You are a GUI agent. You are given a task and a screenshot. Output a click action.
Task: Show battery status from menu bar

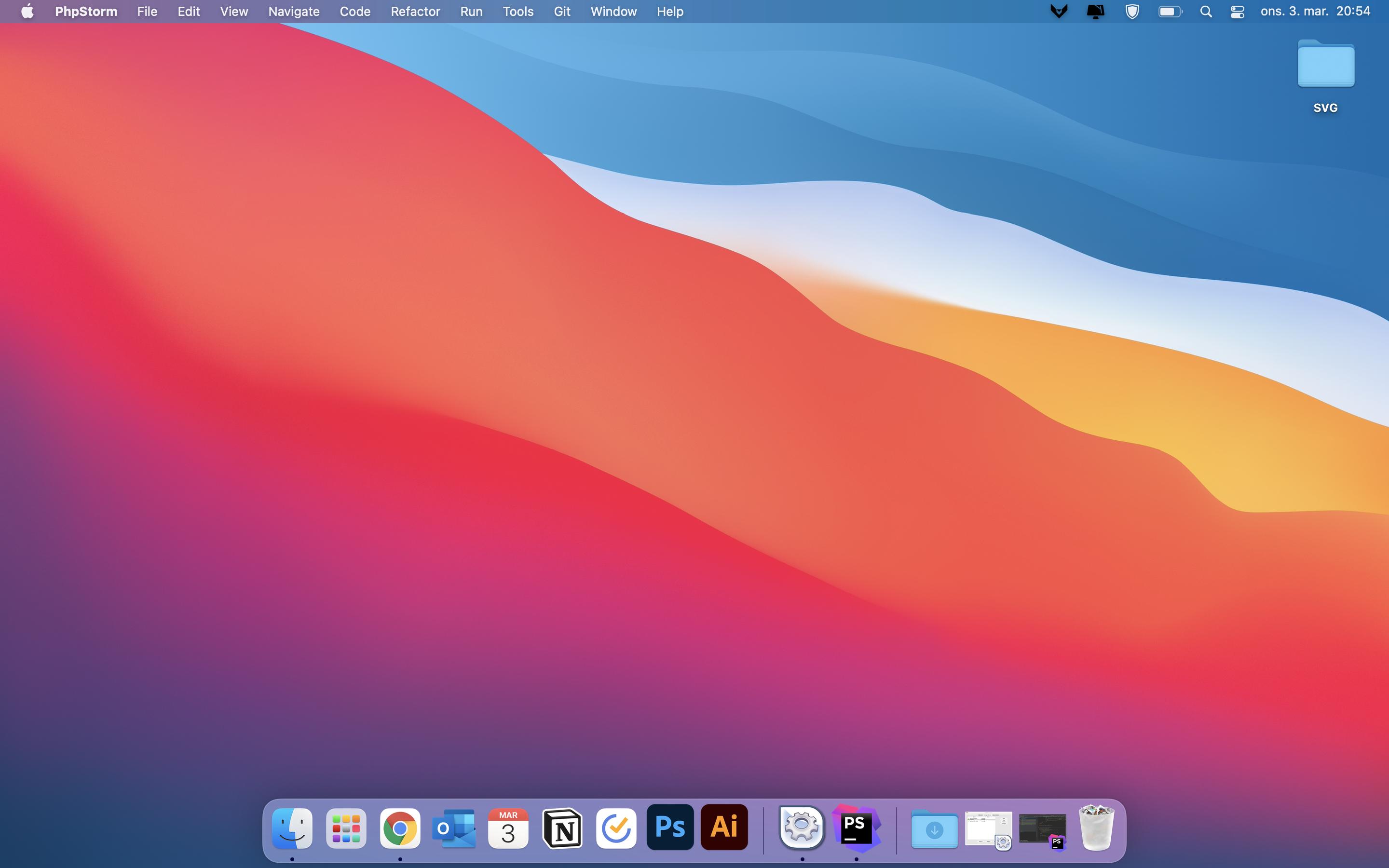coord(1170,12)
